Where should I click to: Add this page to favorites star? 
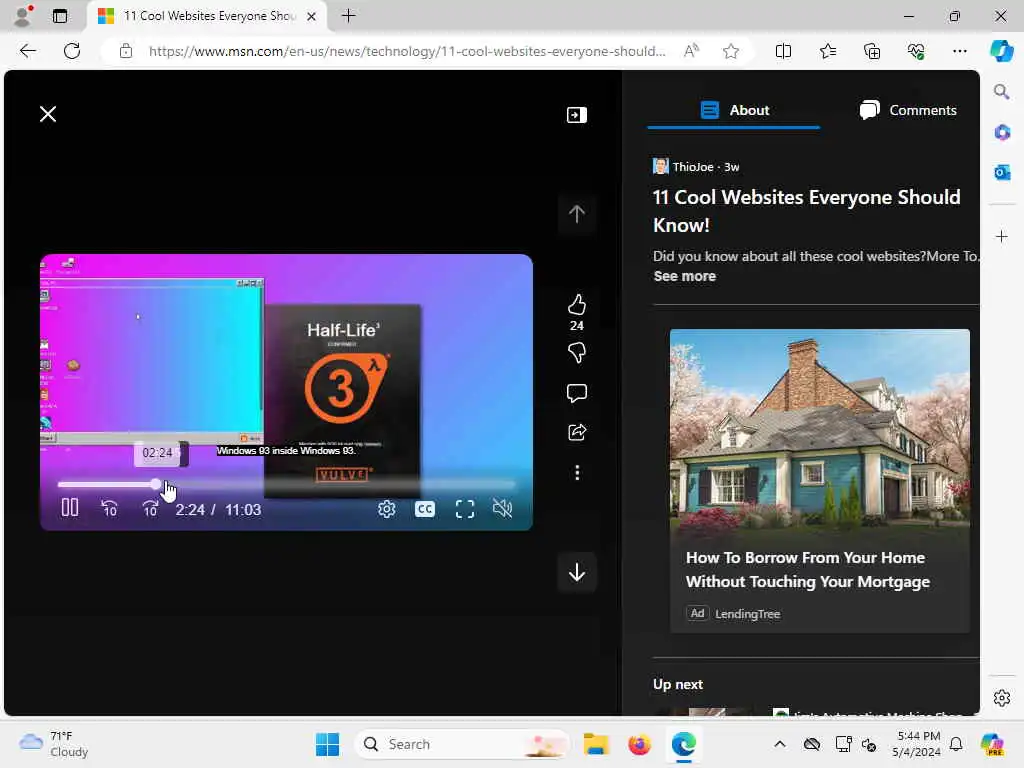coord(731,51)
